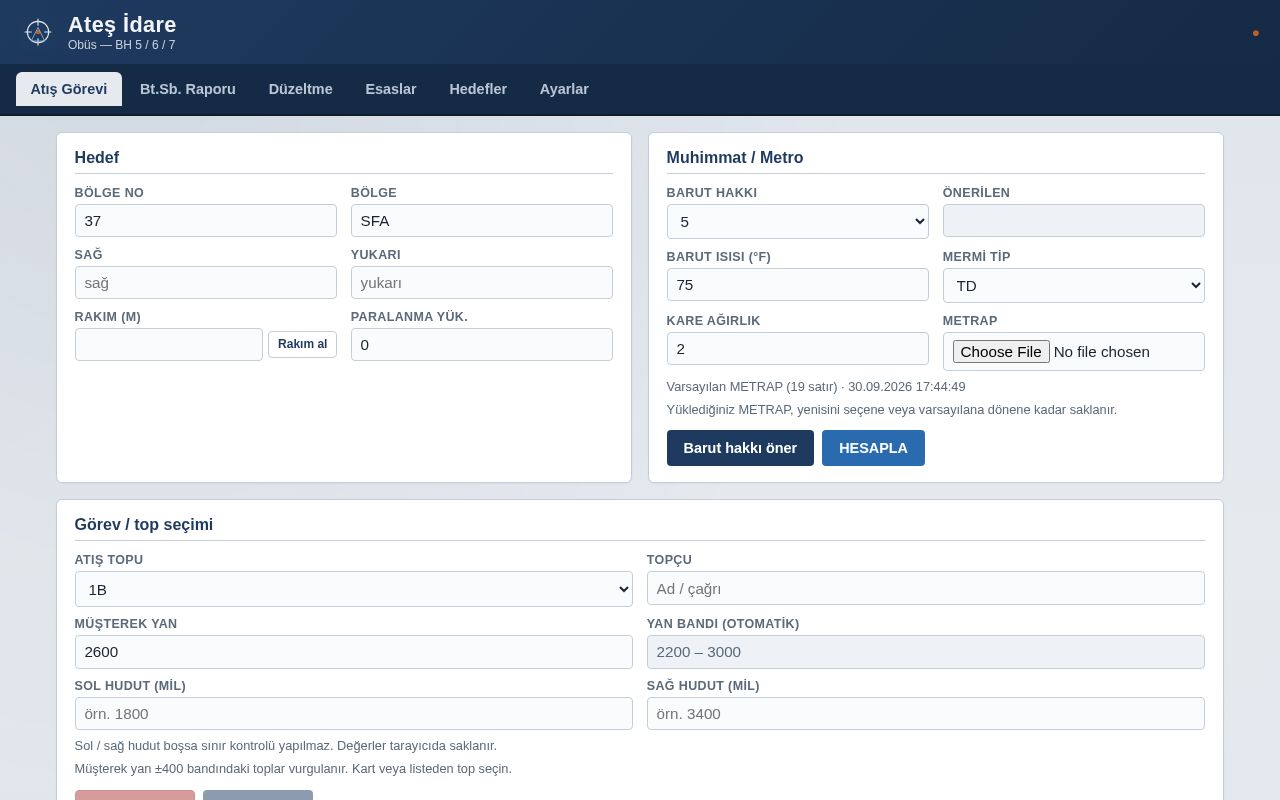This screenshot has width=1280, height=800.
Task: Click the Barut hakkı öner button
Action: 740,448
